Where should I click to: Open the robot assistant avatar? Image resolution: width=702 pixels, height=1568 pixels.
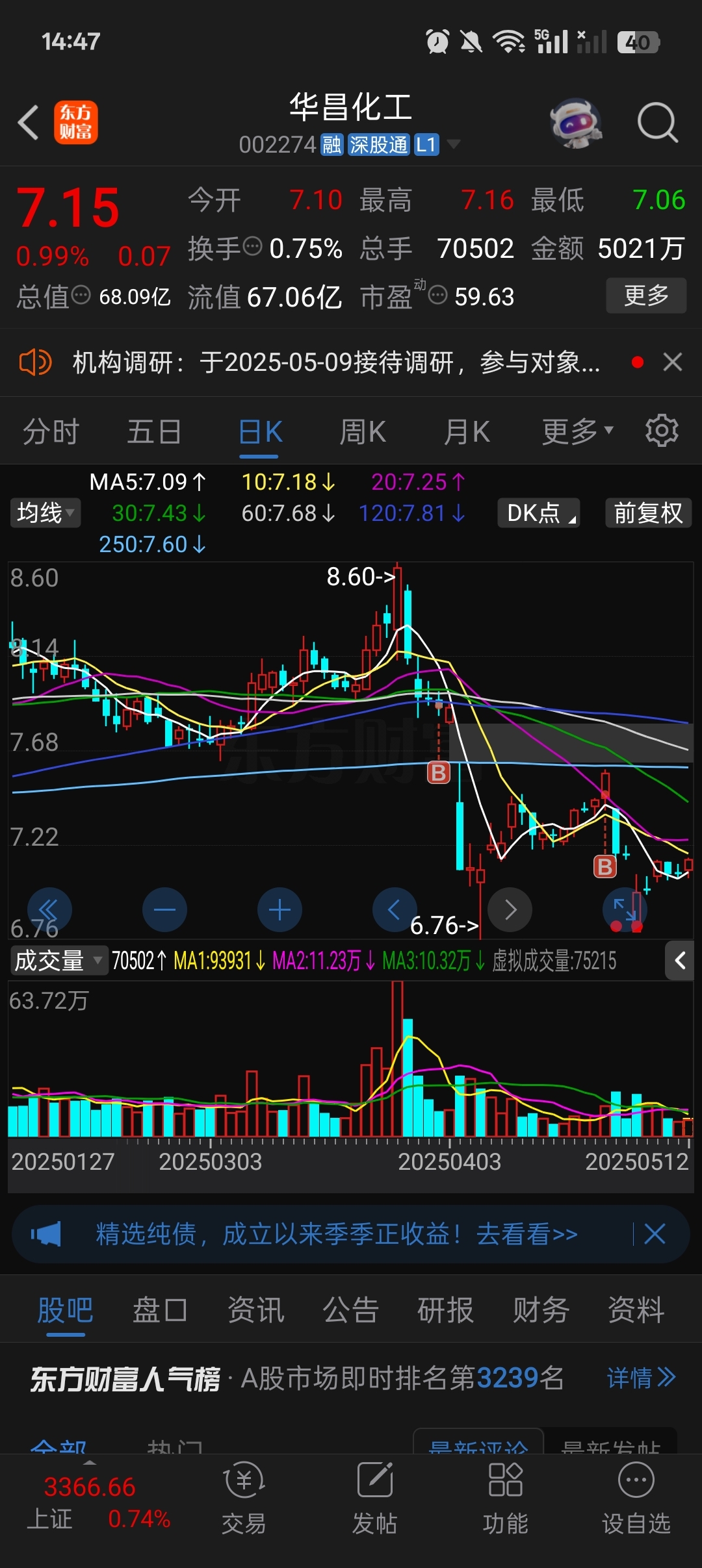pyautogui.click(x=576, y=122)
